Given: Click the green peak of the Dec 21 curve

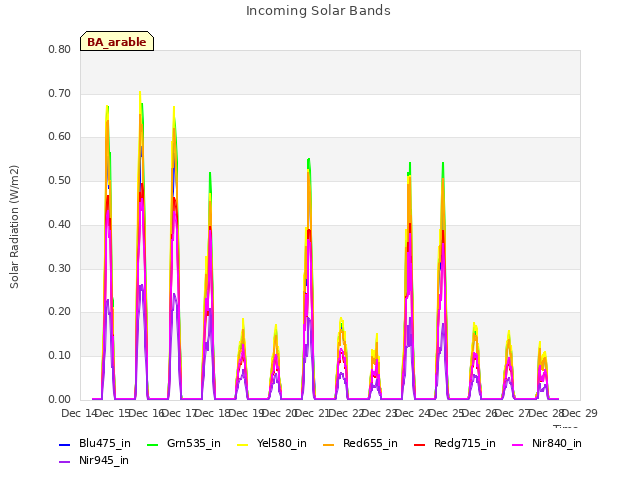Looking at the screenshot, I should coord(309,159).
